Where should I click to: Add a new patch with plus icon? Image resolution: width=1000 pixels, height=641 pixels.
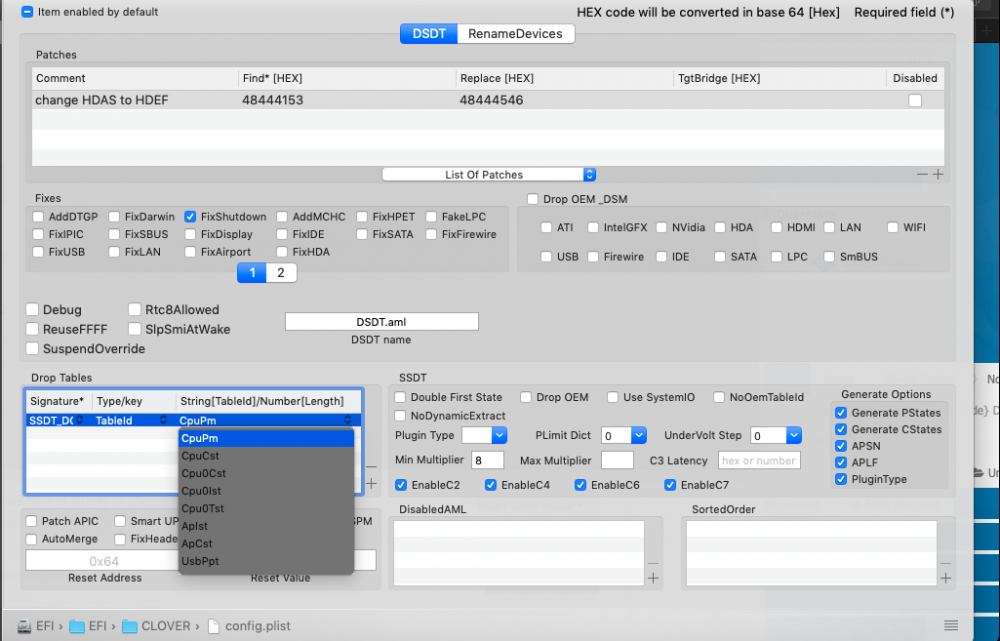tap(938, 174)
